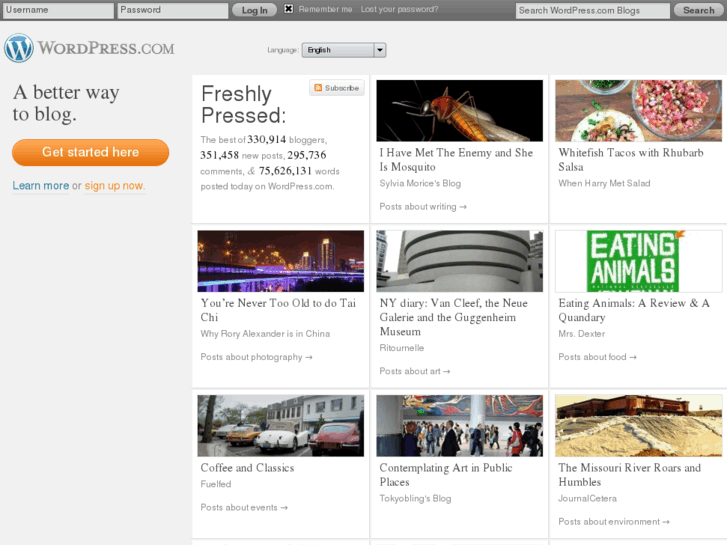The height and width of the screenshot is (545, 727).
Task: Click the Log In button
Action: (254, 10)
